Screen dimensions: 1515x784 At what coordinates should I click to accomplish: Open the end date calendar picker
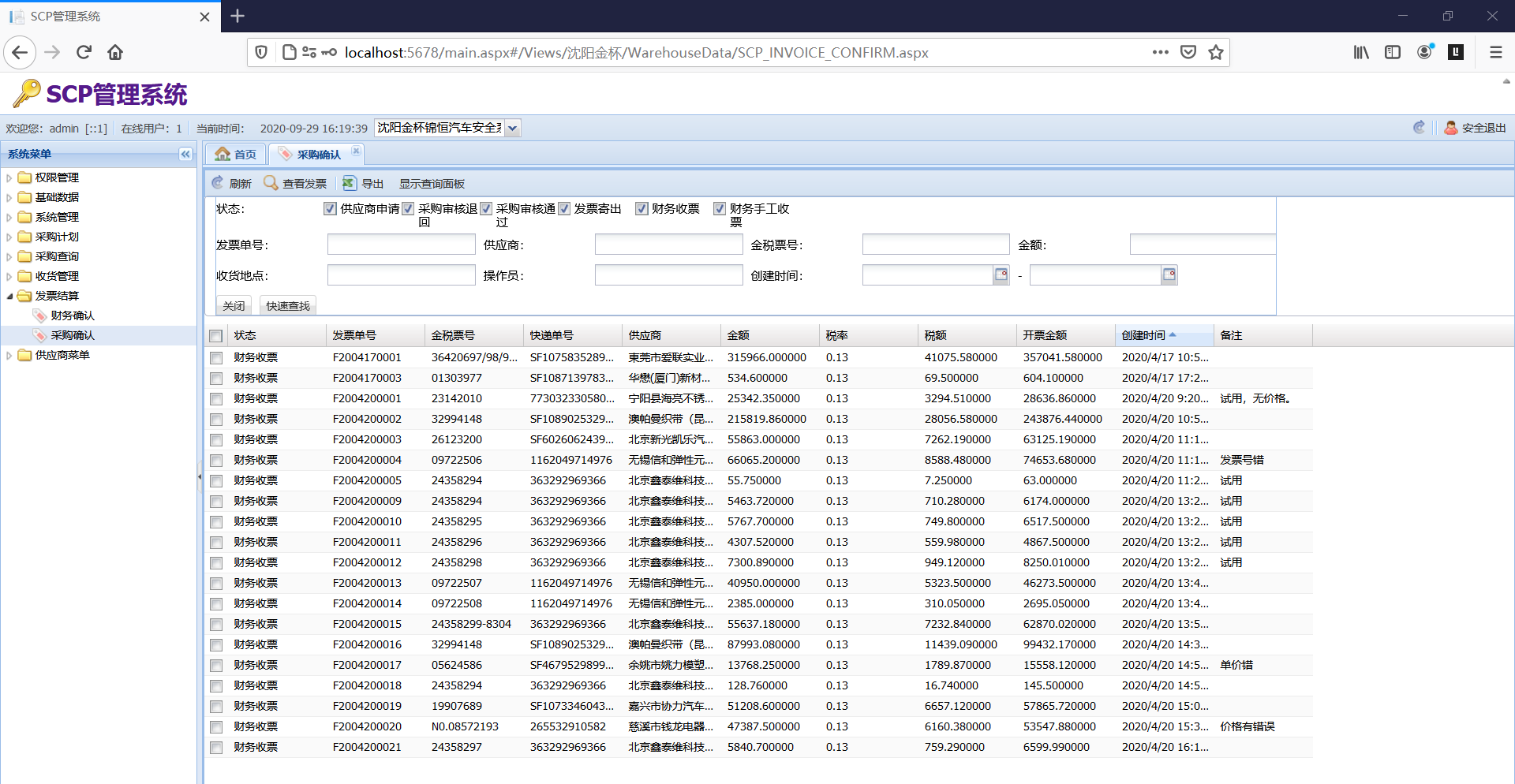pyautogui.click(x=1169, y=275)
